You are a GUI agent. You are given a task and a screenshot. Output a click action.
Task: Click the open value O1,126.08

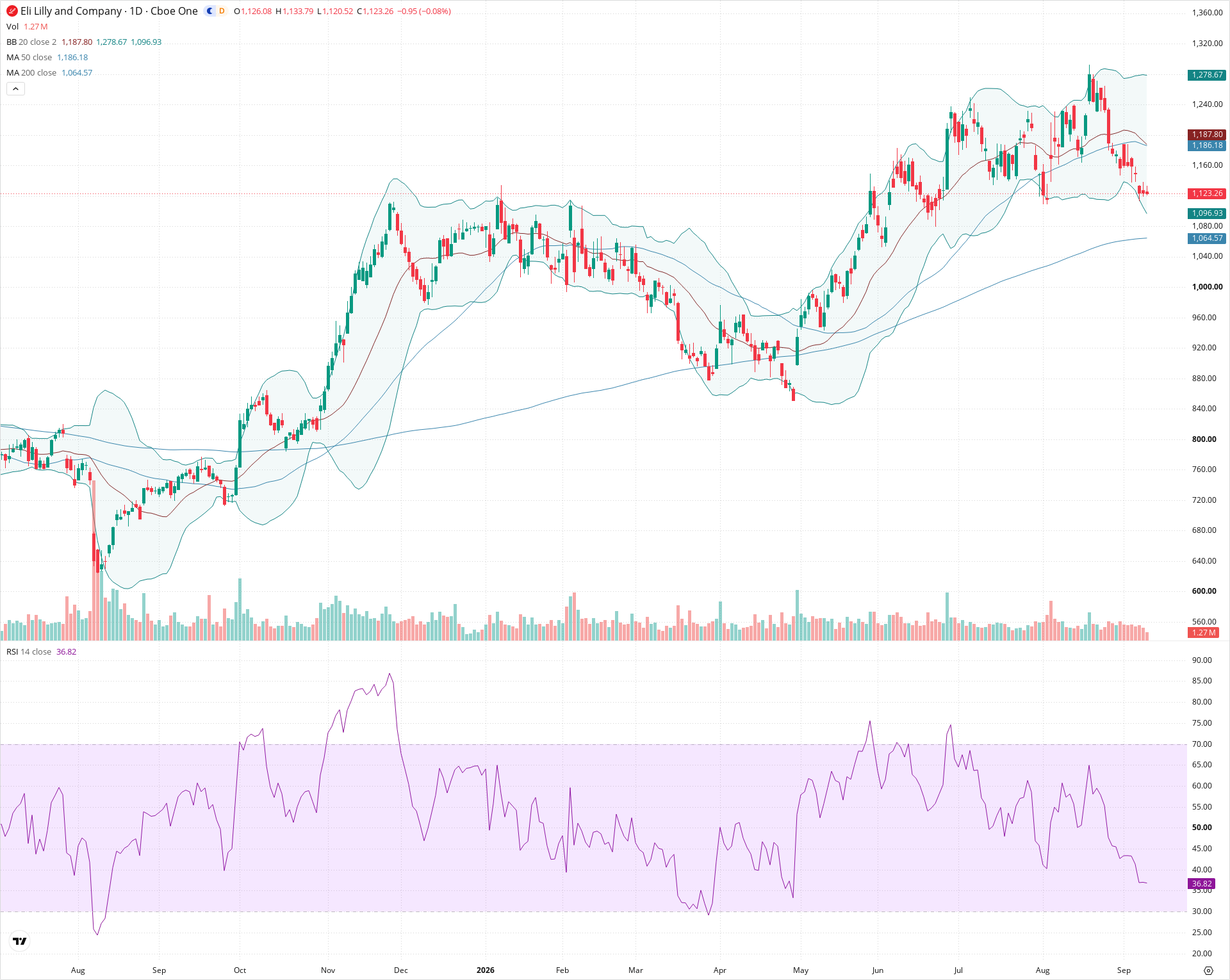(x=253, y=11)
